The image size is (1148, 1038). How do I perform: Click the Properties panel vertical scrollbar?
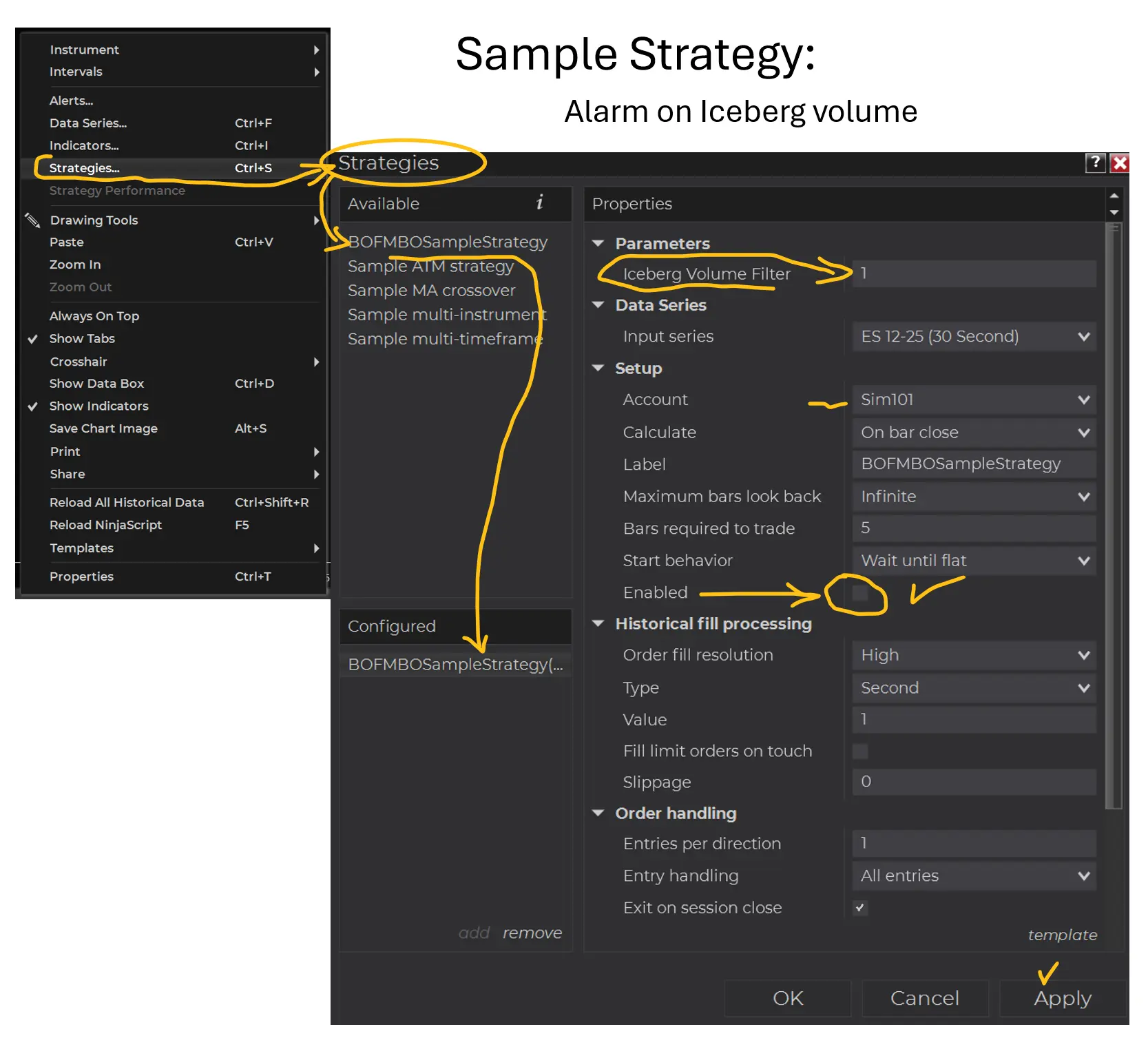(1113, 517)
